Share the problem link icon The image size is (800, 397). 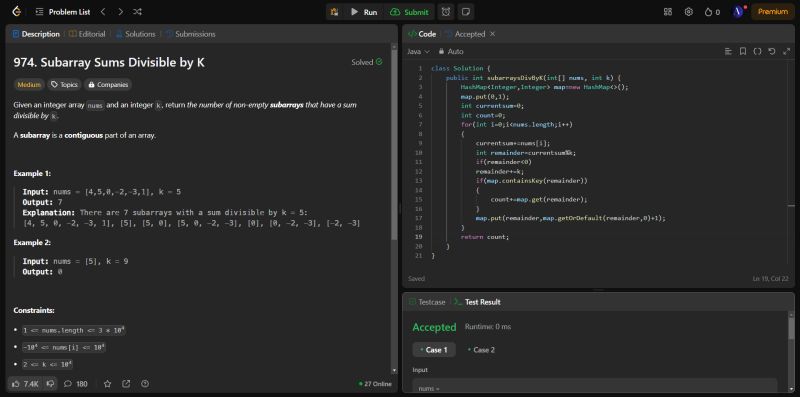click(126, 384)
